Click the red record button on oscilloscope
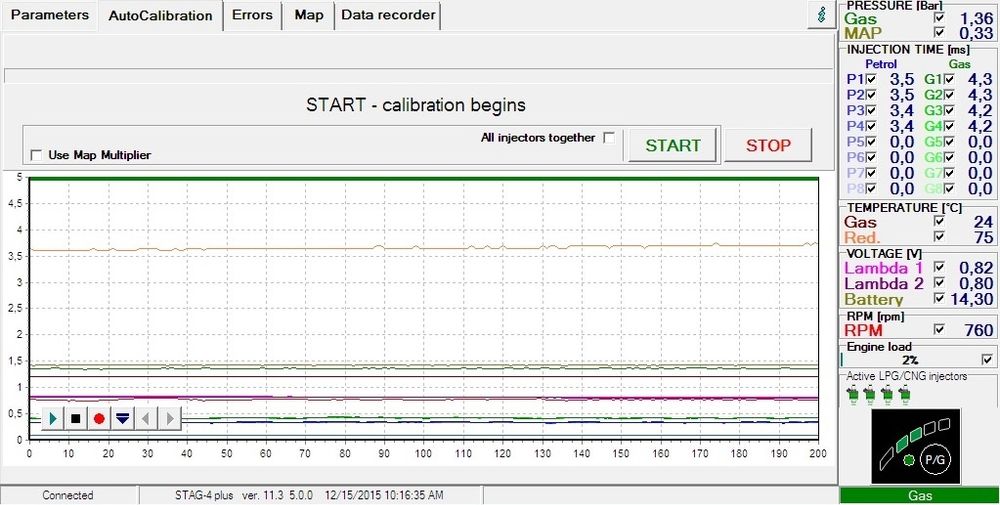Viewport: 1000px width, 505px height. [x=99, y=419]
